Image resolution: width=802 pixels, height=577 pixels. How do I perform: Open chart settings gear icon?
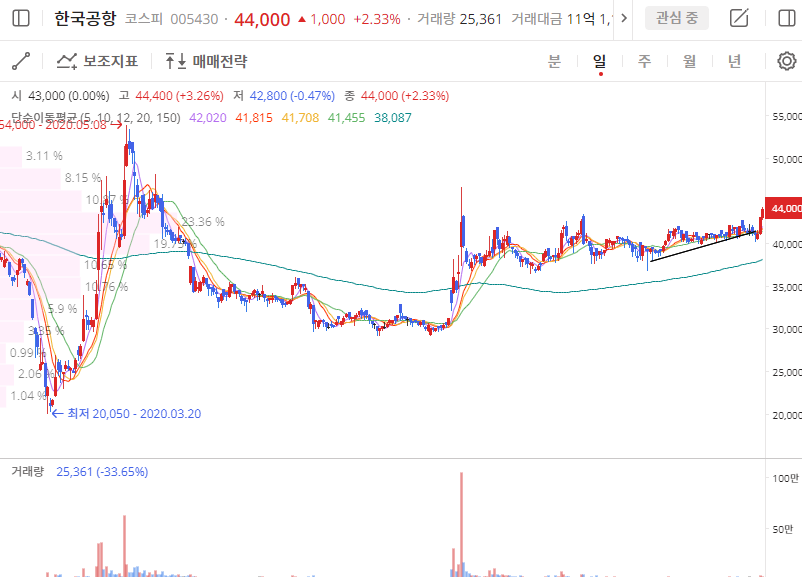tap(787, 61)
